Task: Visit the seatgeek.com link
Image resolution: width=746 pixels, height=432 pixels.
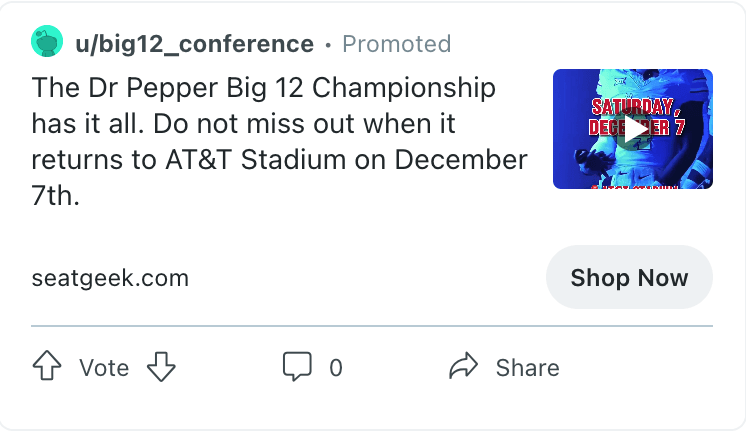Action: coord(110,278)
